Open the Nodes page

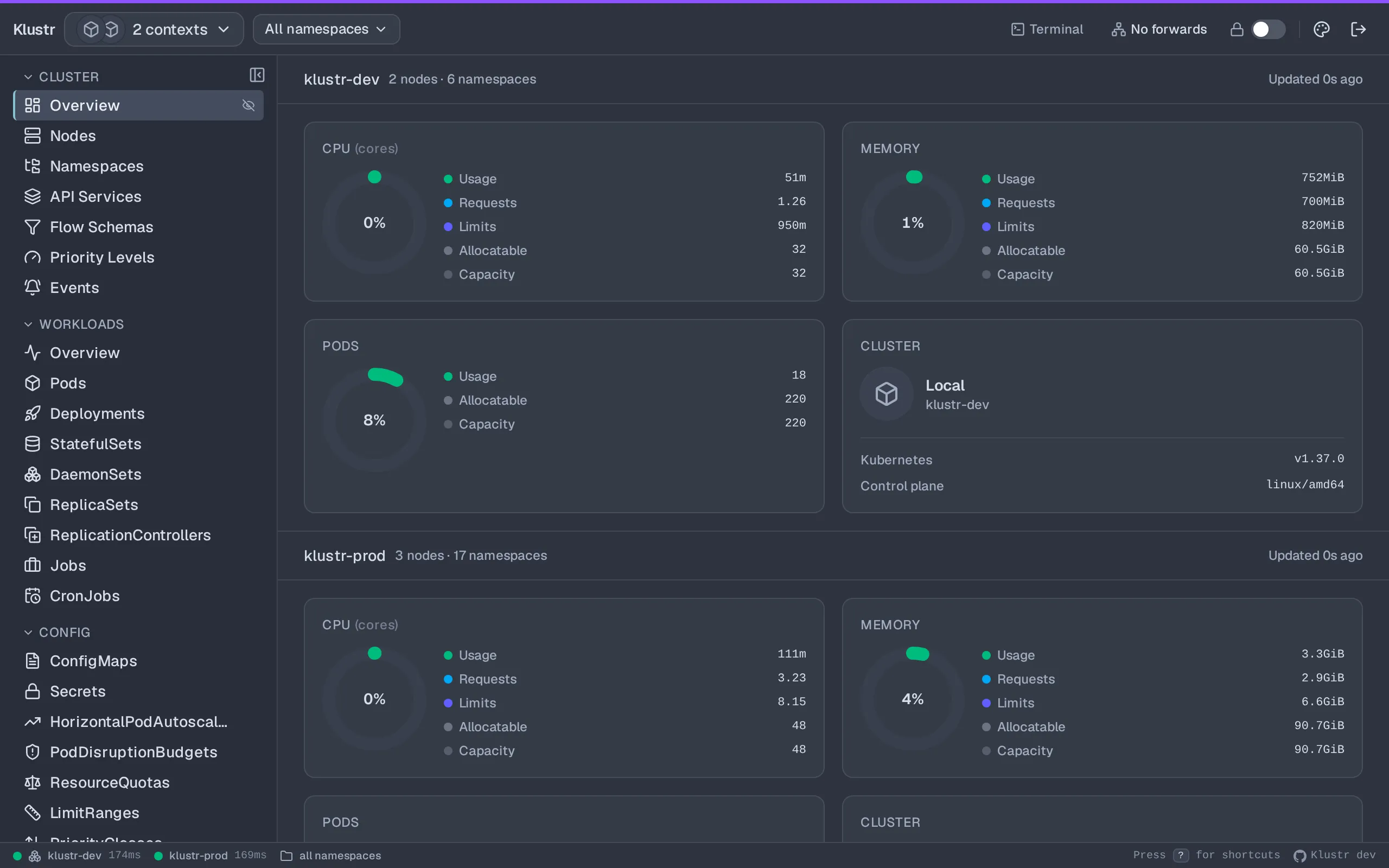(x=138, y=136)
